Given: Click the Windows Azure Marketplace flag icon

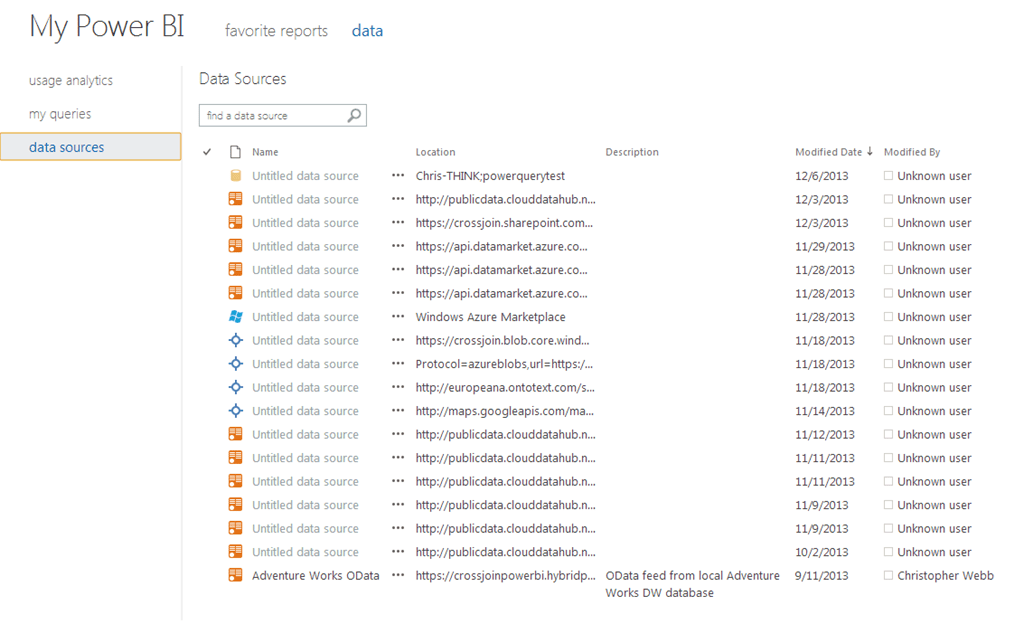Looking at the screenshot, I should click(236, 317).
